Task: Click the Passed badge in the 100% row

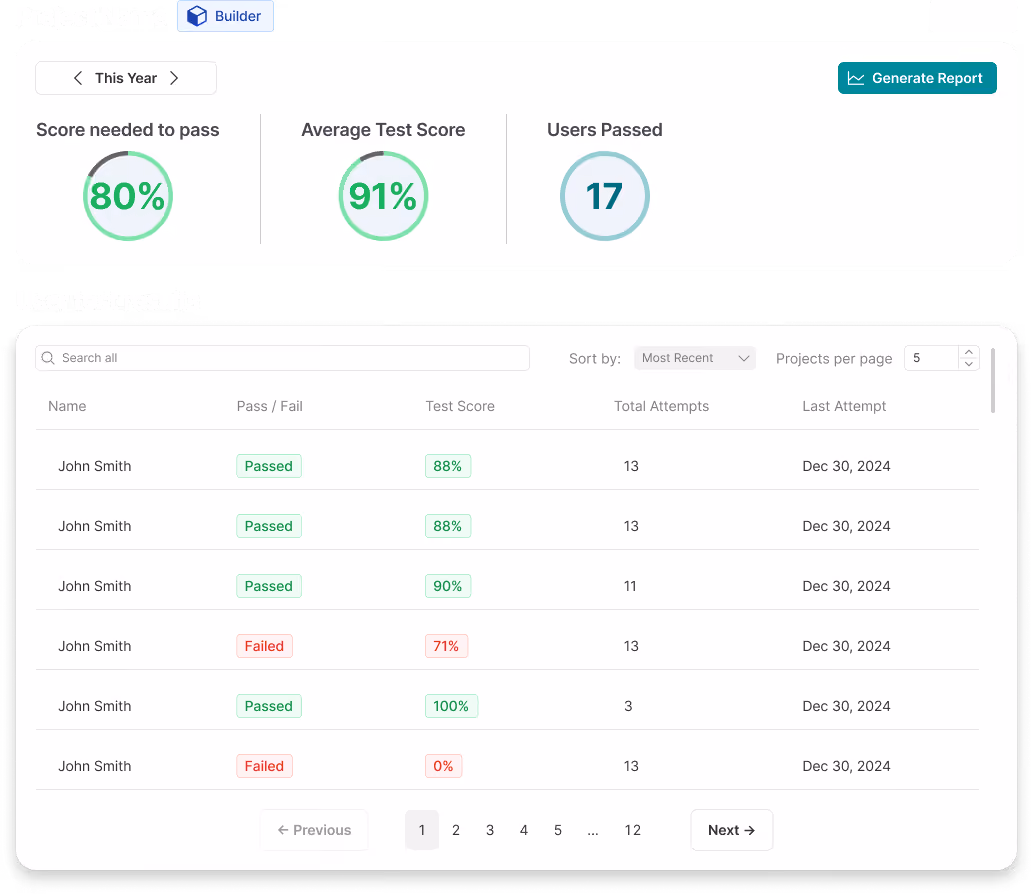Action: (x=269, y=706)
